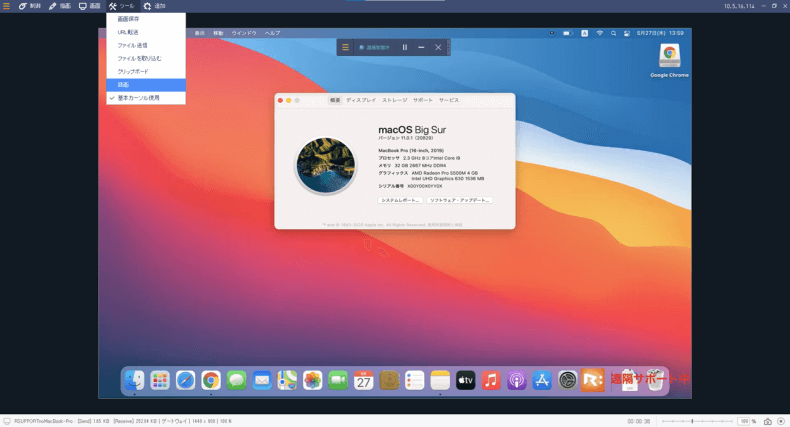Open the orange RemoteCall app in Dock

(x=592, y=381)
